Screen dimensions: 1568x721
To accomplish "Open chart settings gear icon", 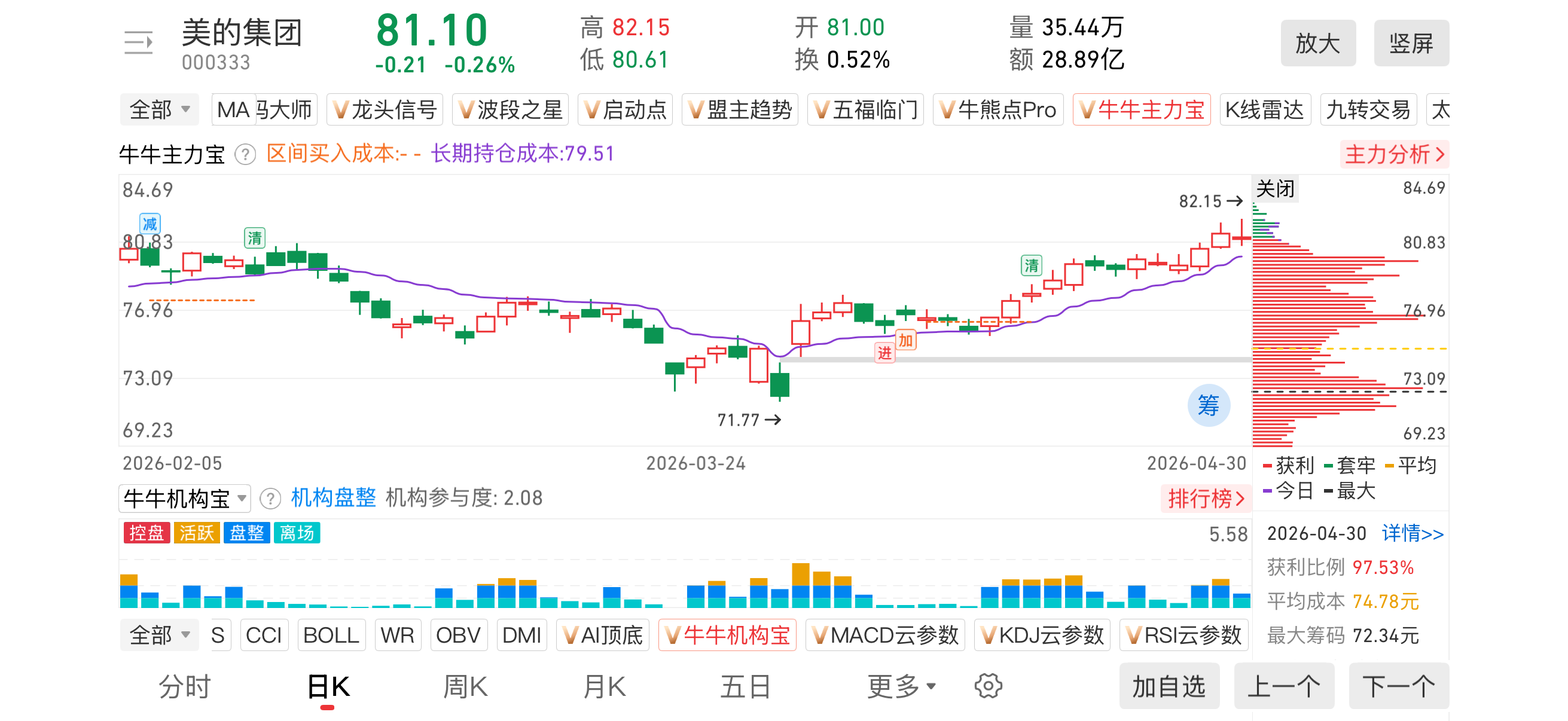I will point(988,686).
